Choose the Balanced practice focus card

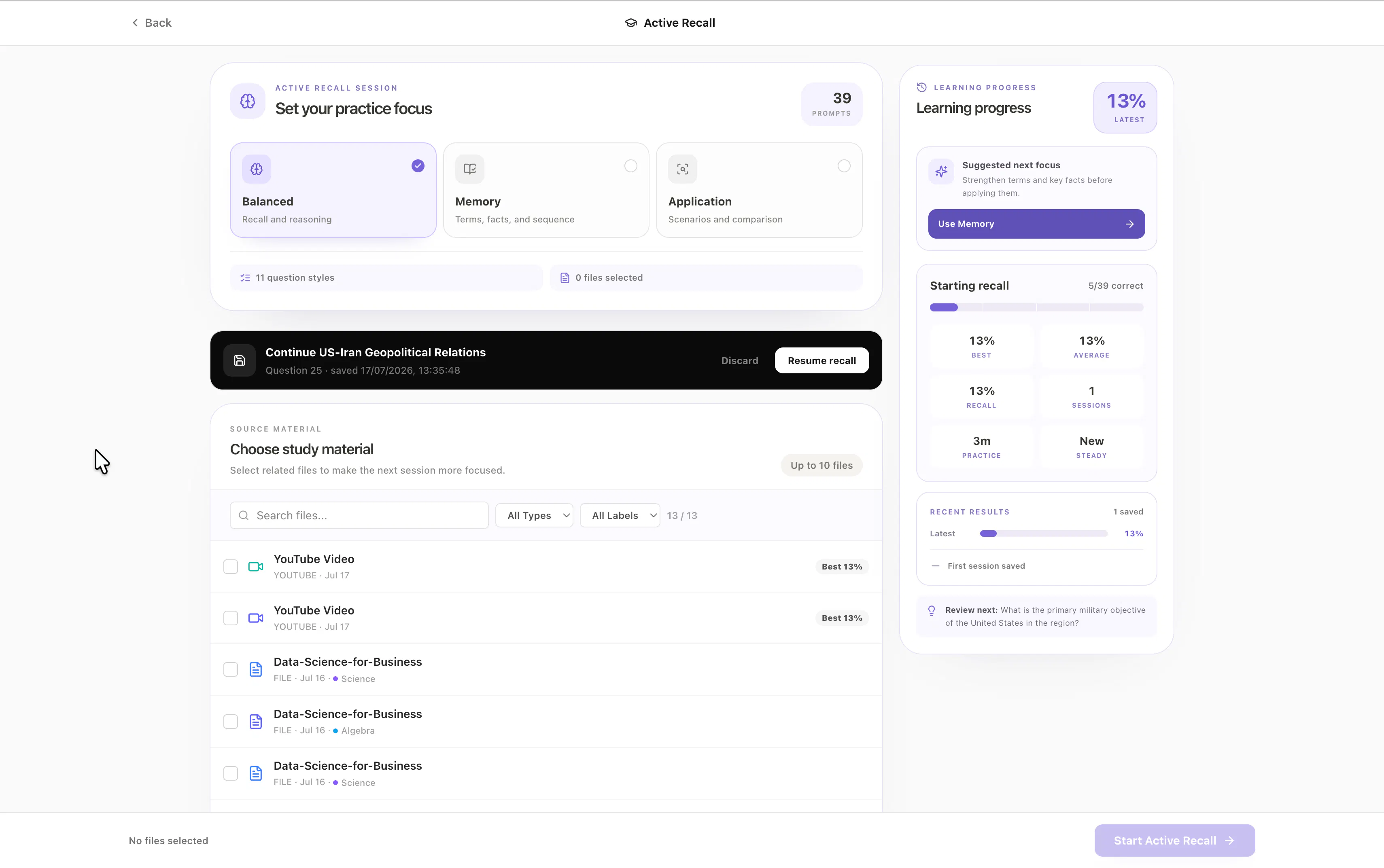coord(333,190)
